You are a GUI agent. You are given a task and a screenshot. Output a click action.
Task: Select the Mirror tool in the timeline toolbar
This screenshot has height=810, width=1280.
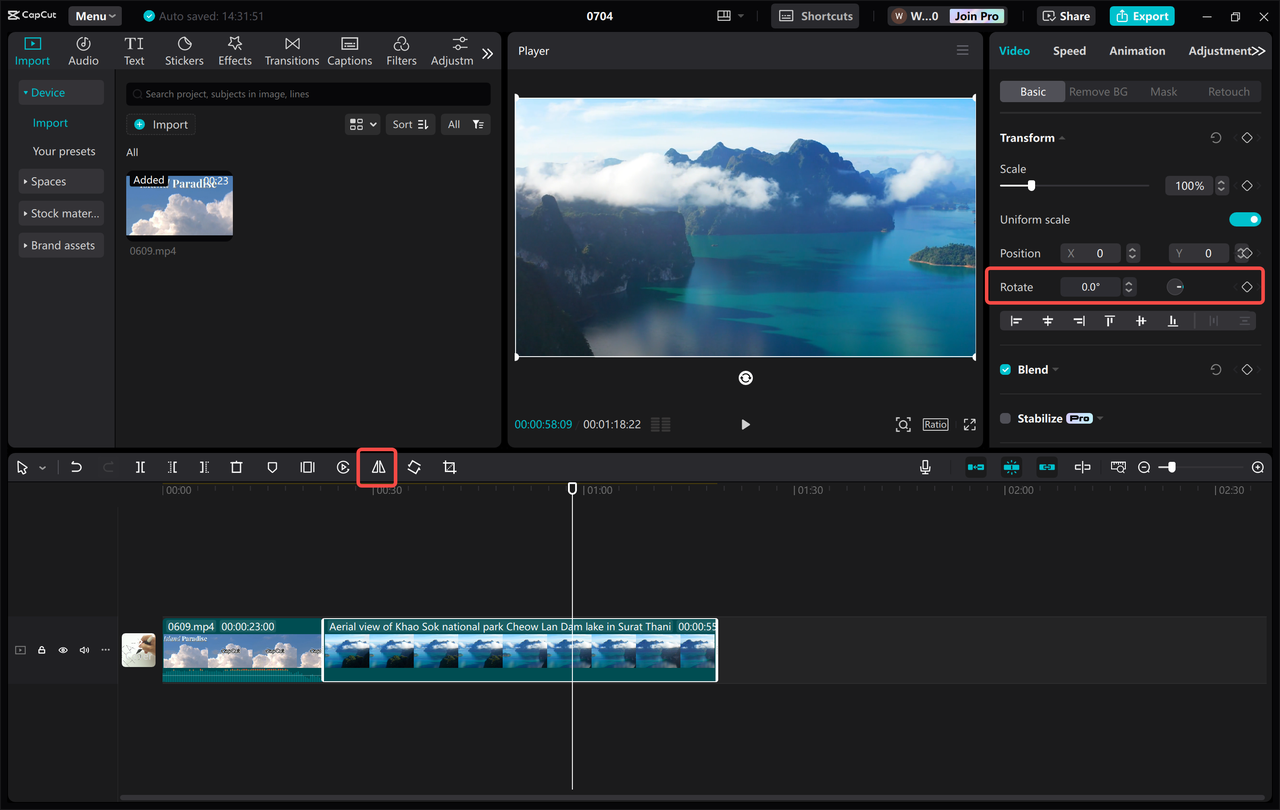(377, 467)
